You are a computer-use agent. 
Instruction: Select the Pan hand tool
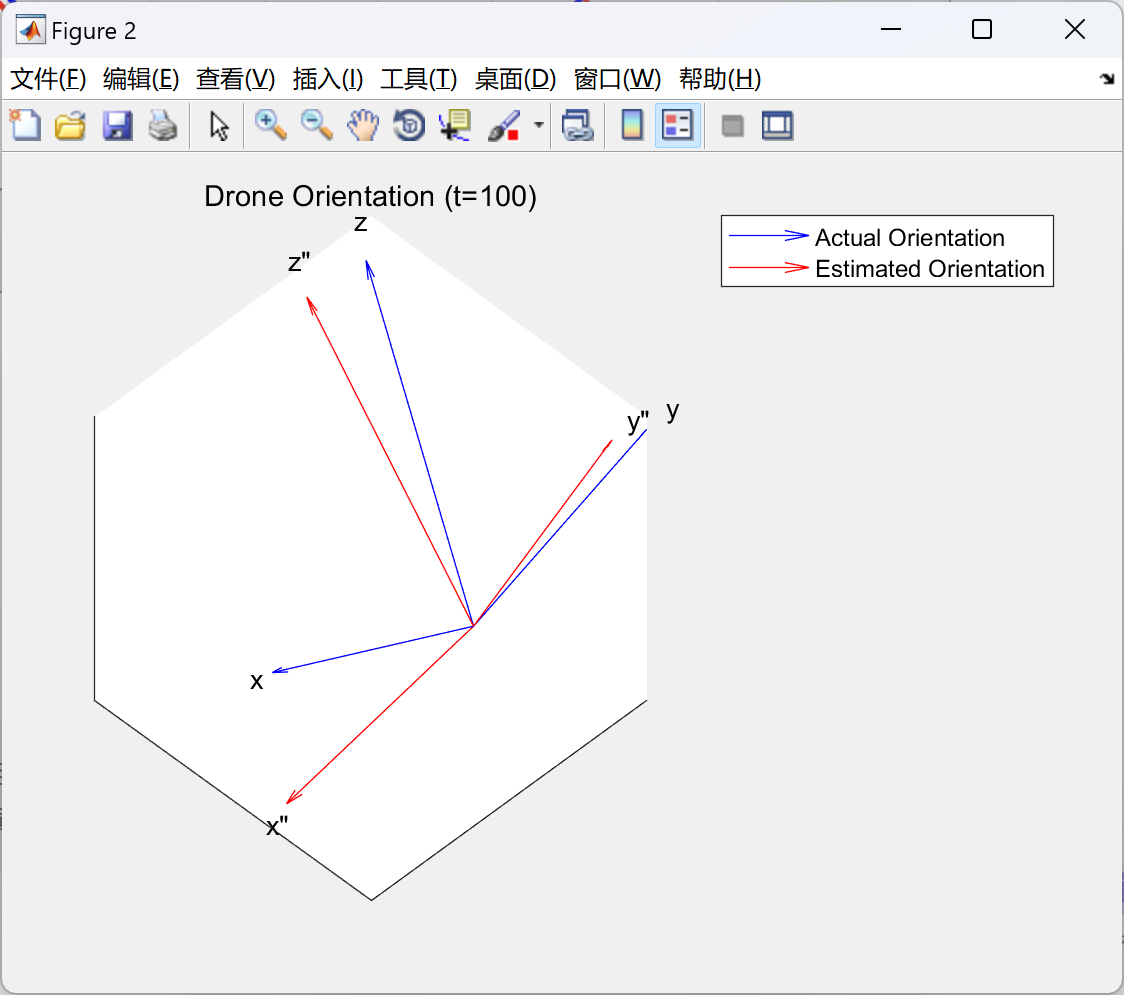tap(363, 125)
